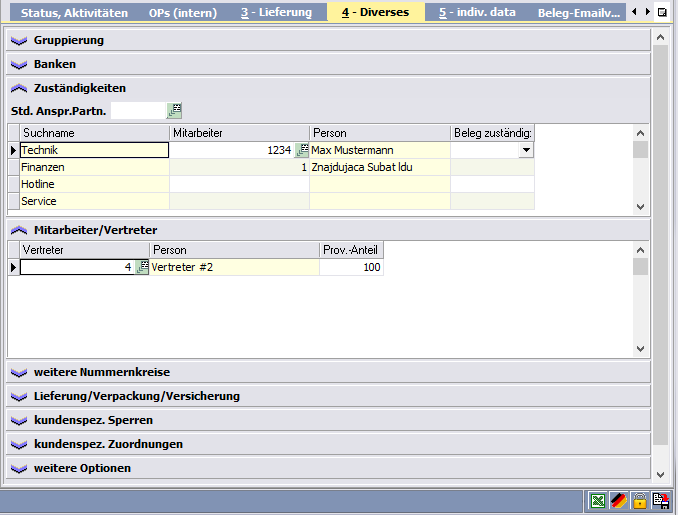Image resolution: width=678 pixels, height=515 pixels.
Task: Click the Excel export icon in status bar
Action: [598, 501]
